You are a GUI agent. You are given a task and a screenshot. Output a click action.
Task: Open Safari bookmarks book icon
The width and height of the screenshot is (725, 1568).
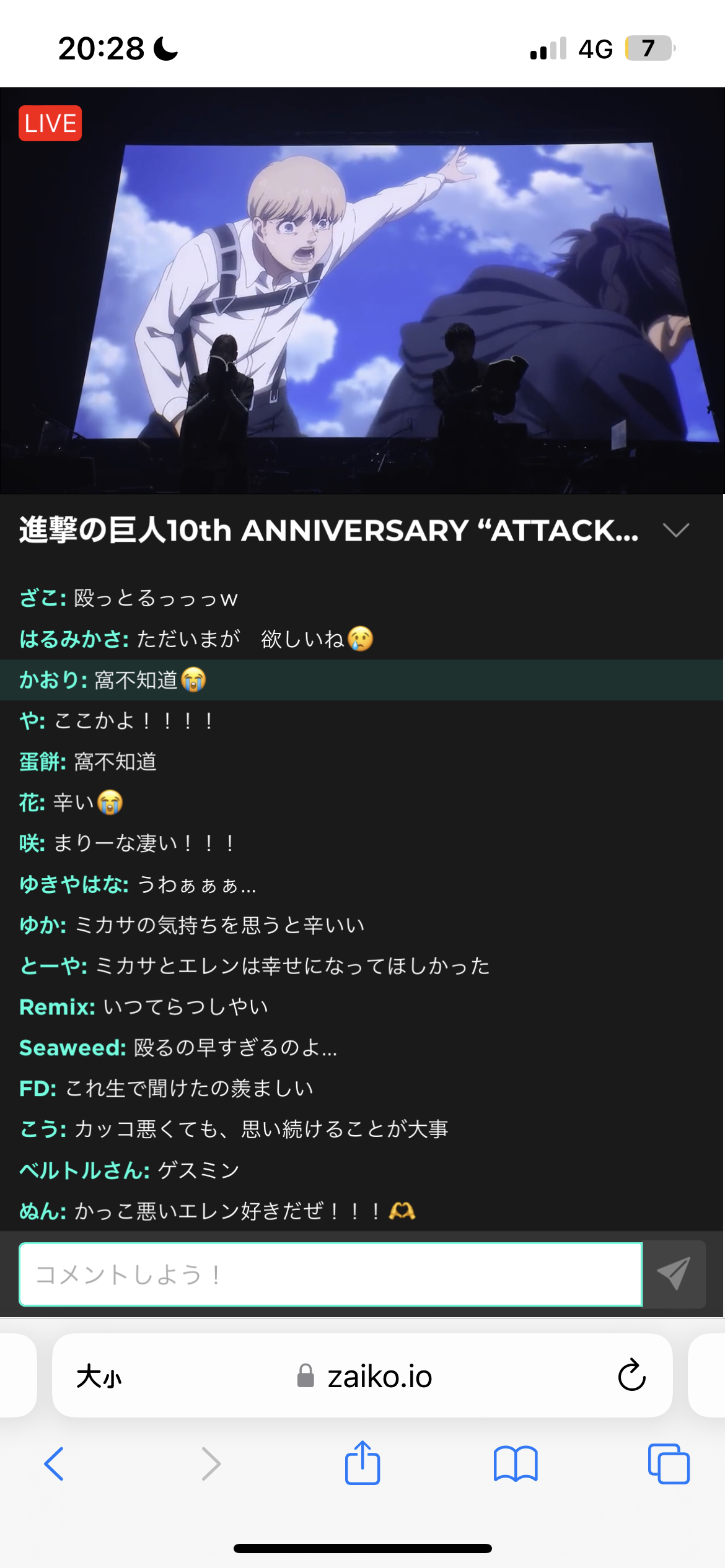point(516,1464)
